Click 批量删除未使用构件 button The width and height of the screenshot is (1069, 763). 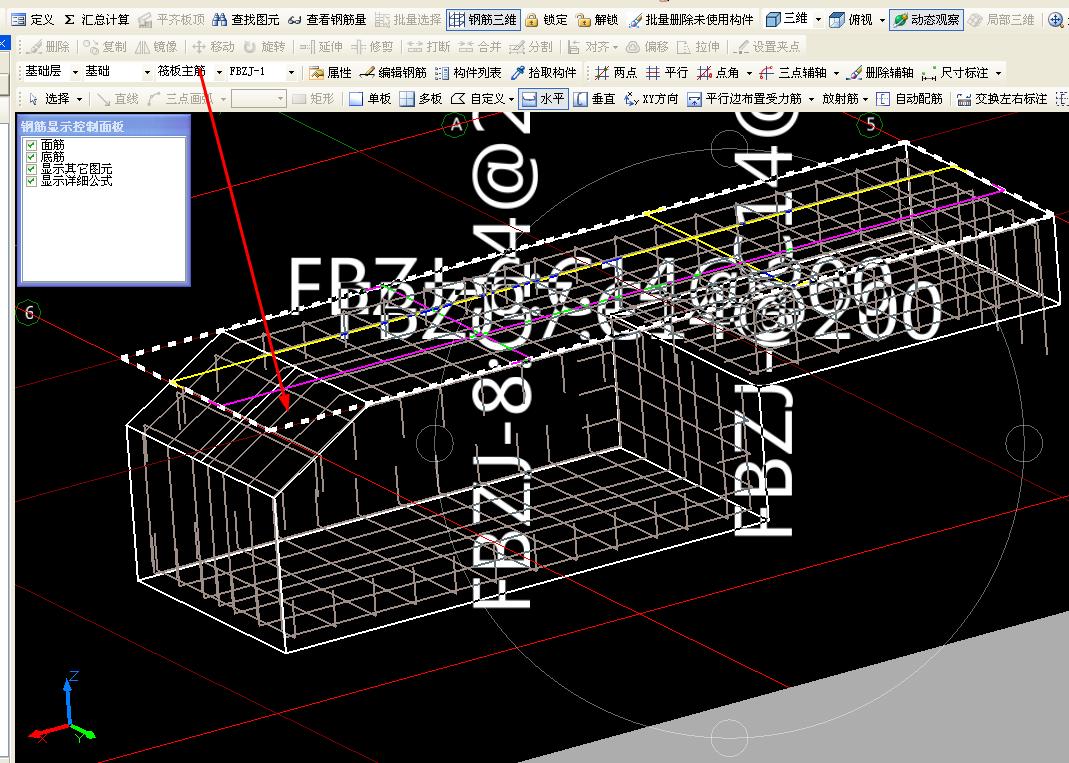pyautogui.click(x=691, y=20)
